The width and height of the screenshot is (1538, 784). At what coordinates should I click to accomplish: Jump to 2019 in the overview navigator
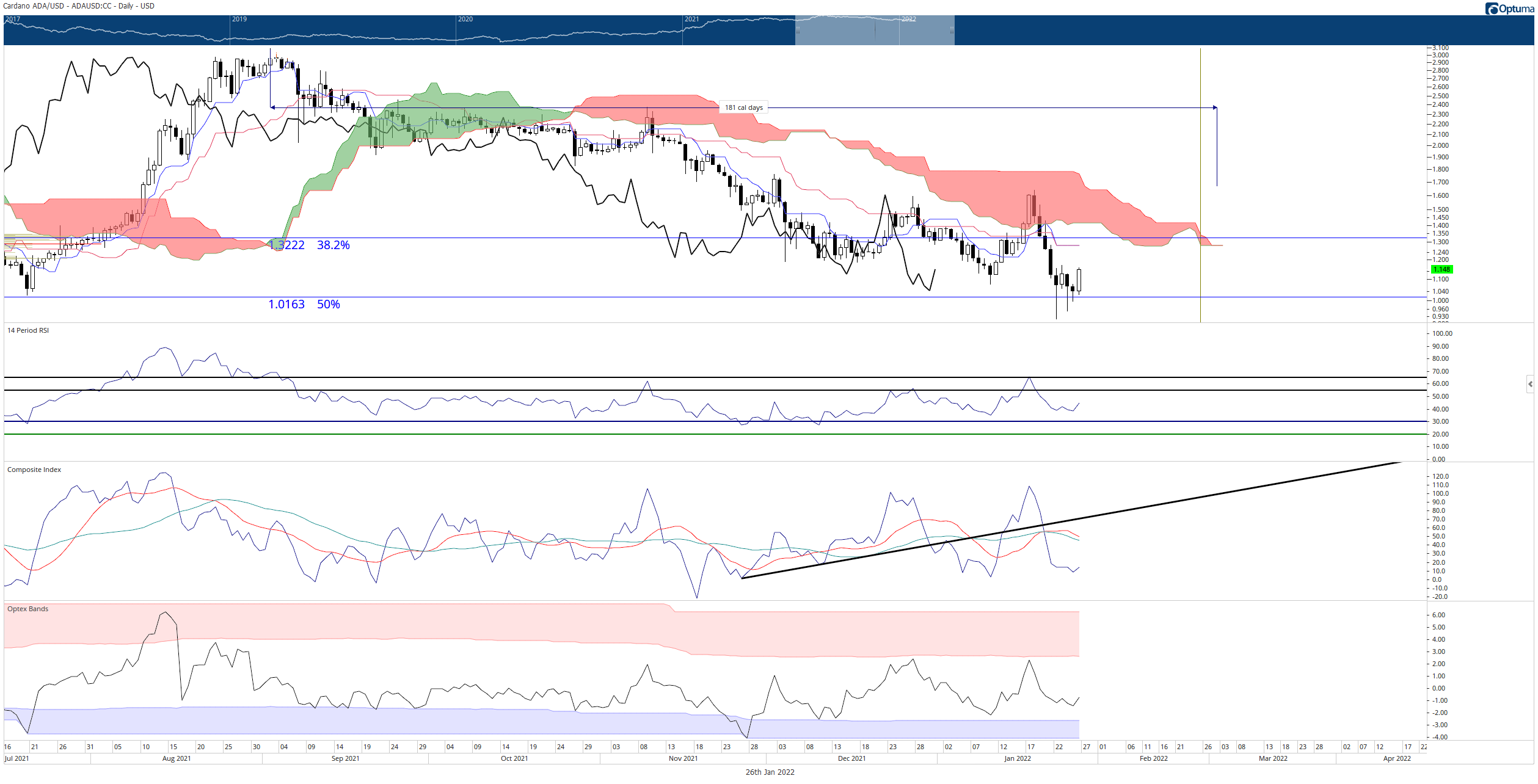(x=239, y=19)
